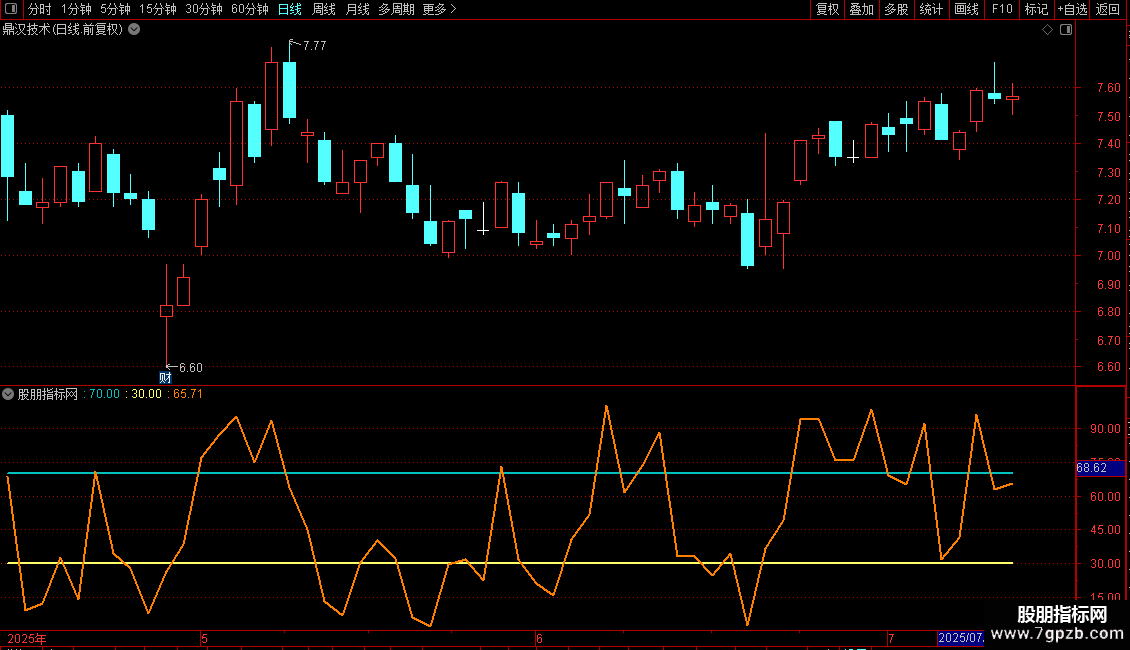This screenshot has height=650, width=1130.
Task: Switch to 周线 weekly chart
Action: 324,9
